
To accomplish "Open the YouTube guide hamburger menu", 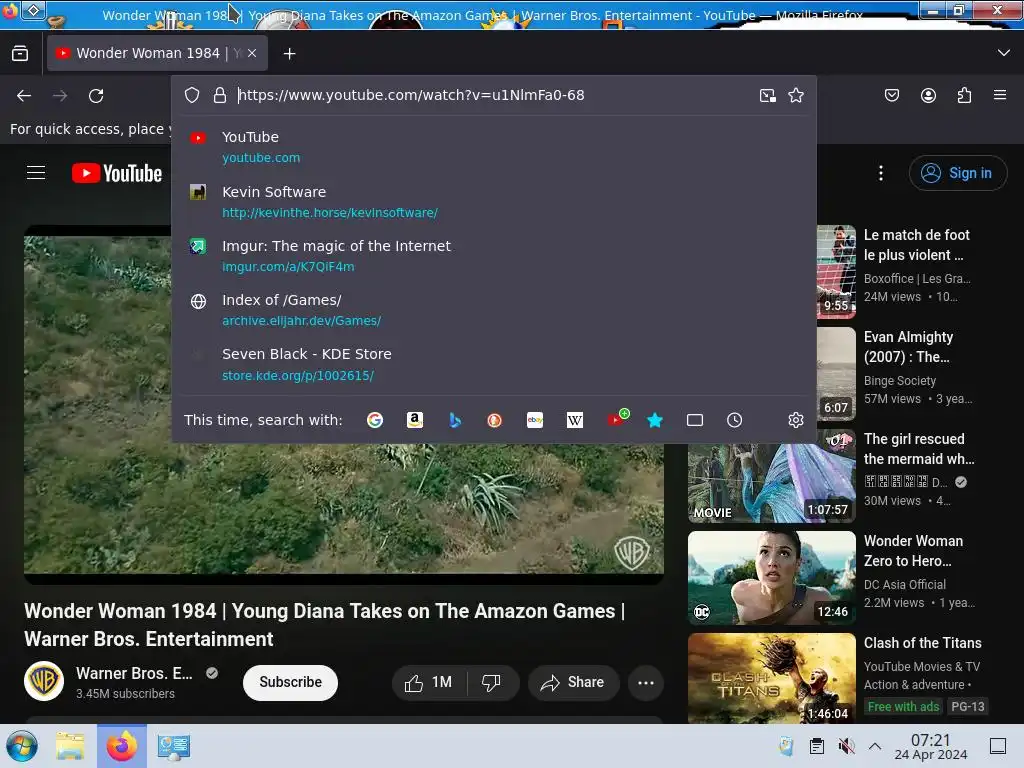I will coord(36,173).
